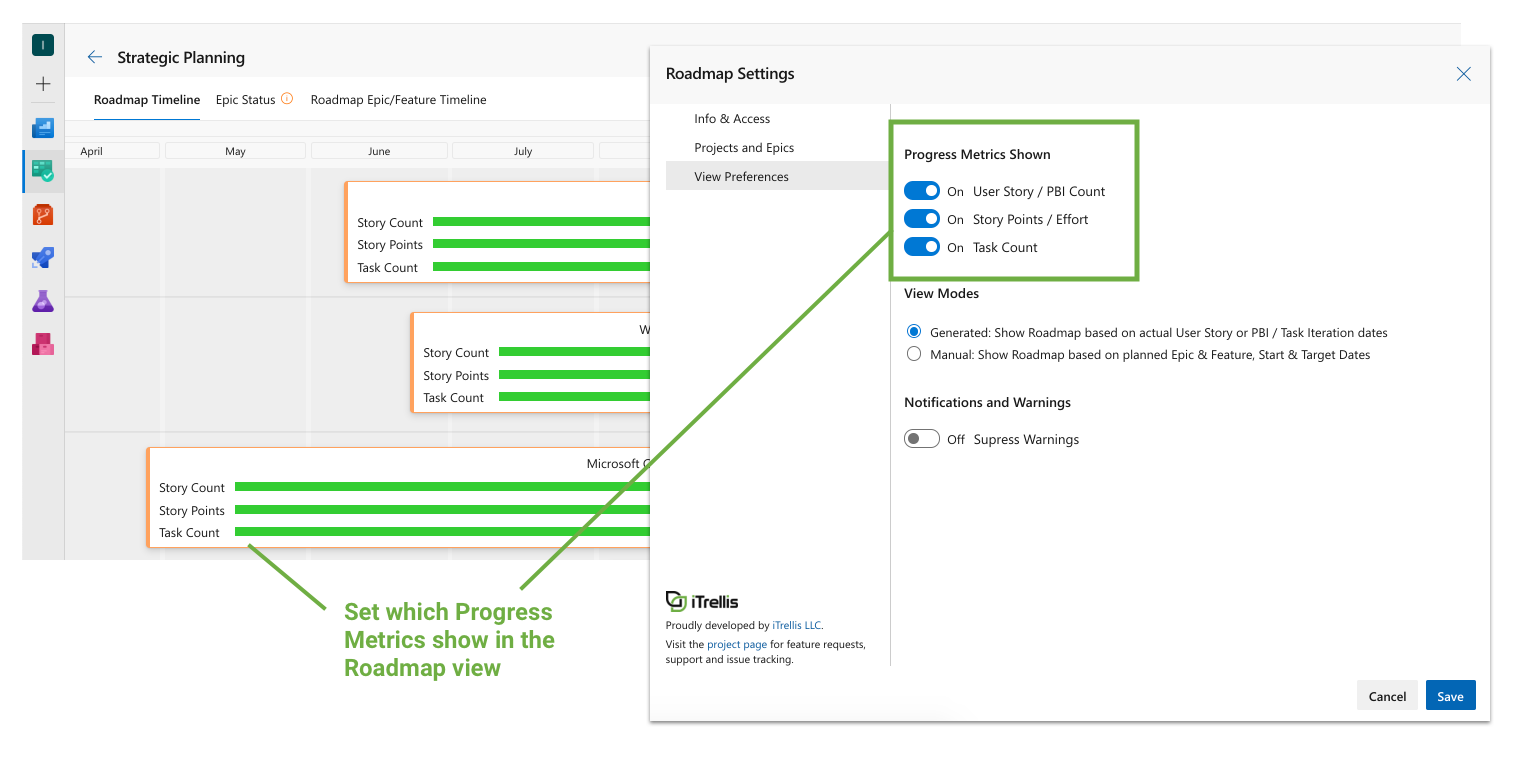Image resolution: width=1515 pixels, height=767 pixels.
Task: Open the project page link
Action: [x=737, y=644]
